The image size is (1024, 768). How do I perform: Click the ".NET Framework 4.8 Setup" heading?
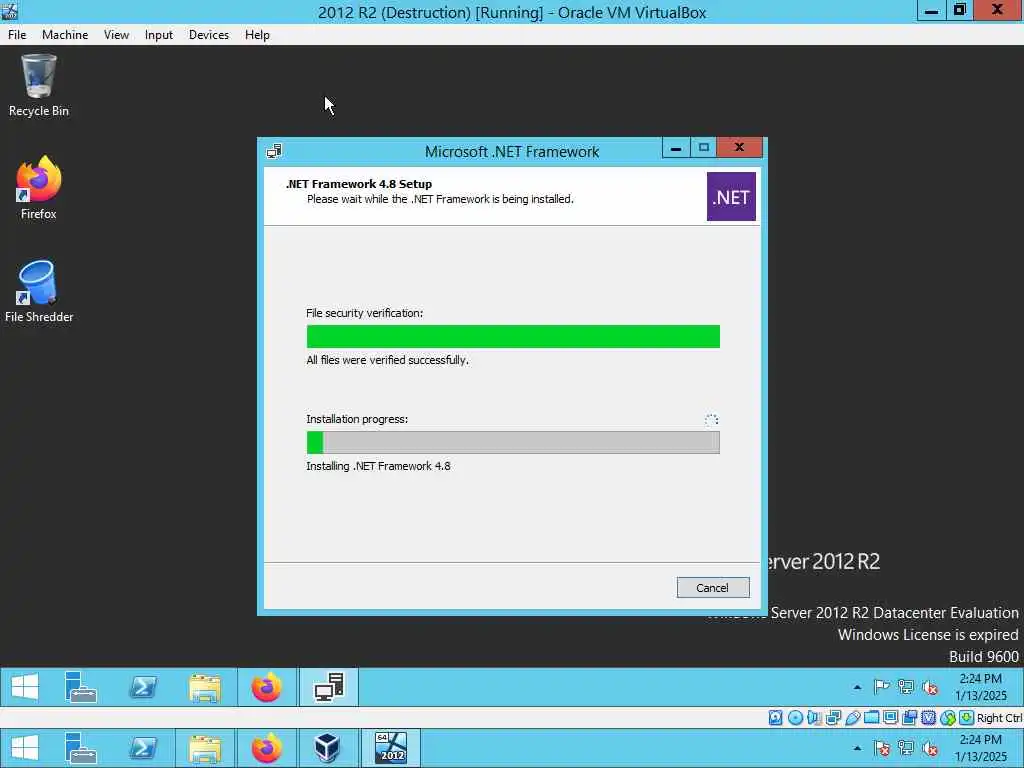tap(359, 184)
